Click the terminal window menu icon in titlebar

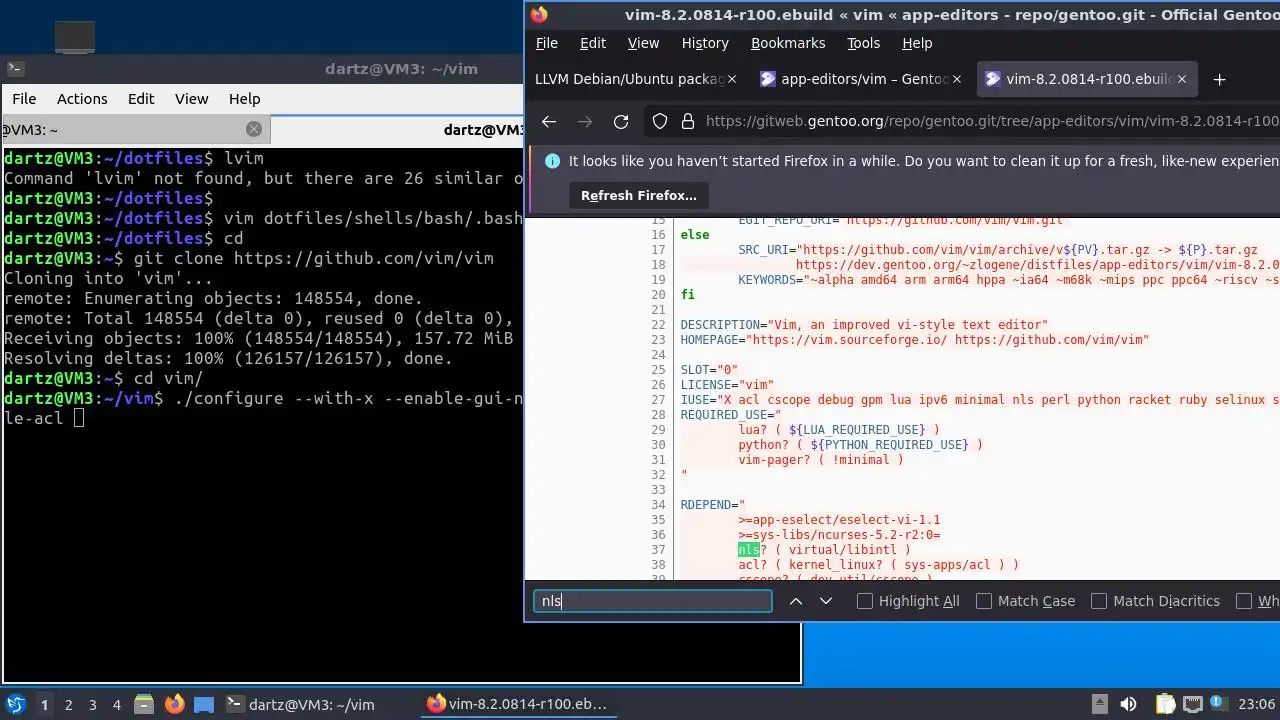[x=15, y=69]
